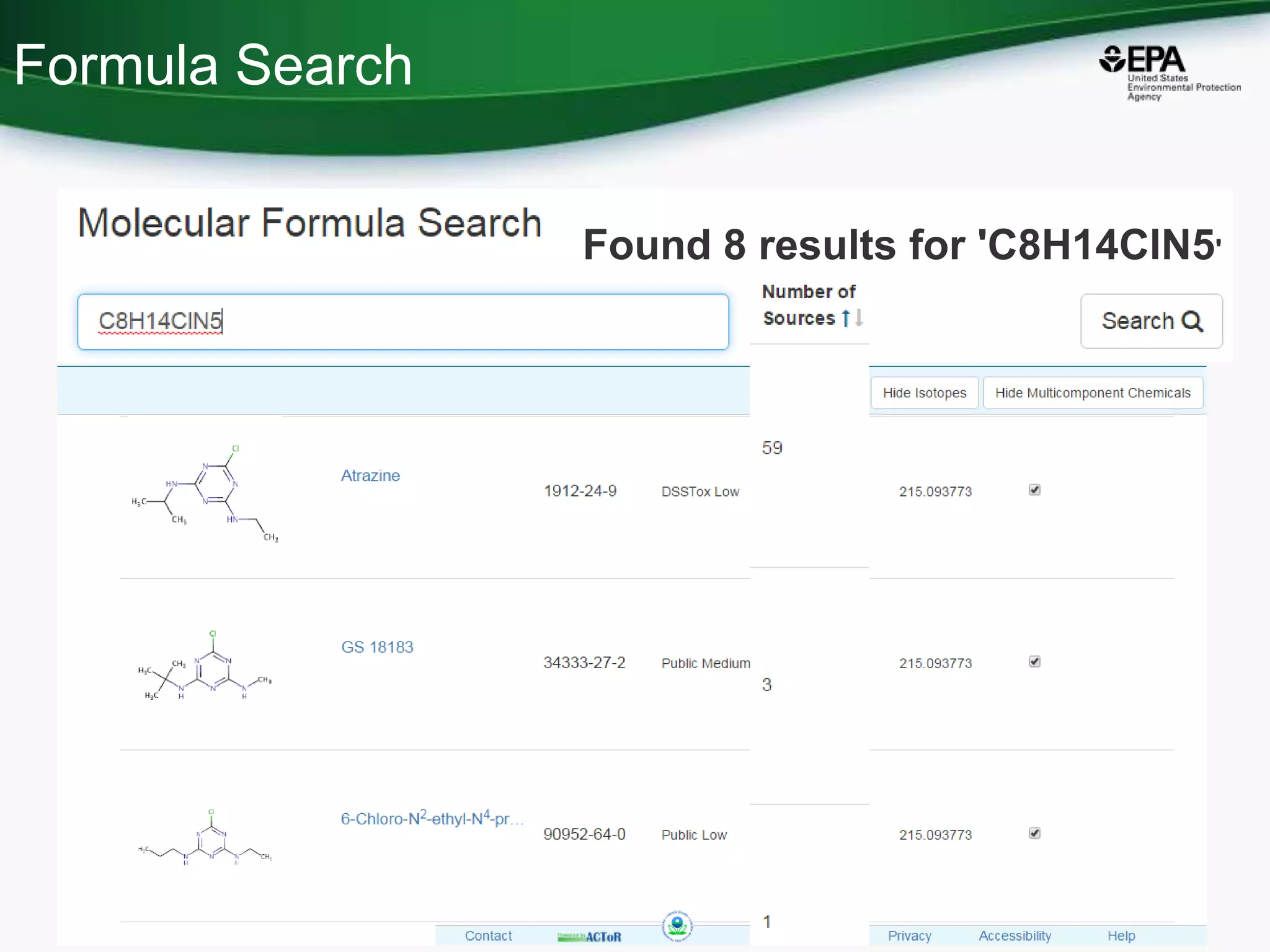
Task: Click the ACToR logo in footer
Action: [x=589, y=937]
